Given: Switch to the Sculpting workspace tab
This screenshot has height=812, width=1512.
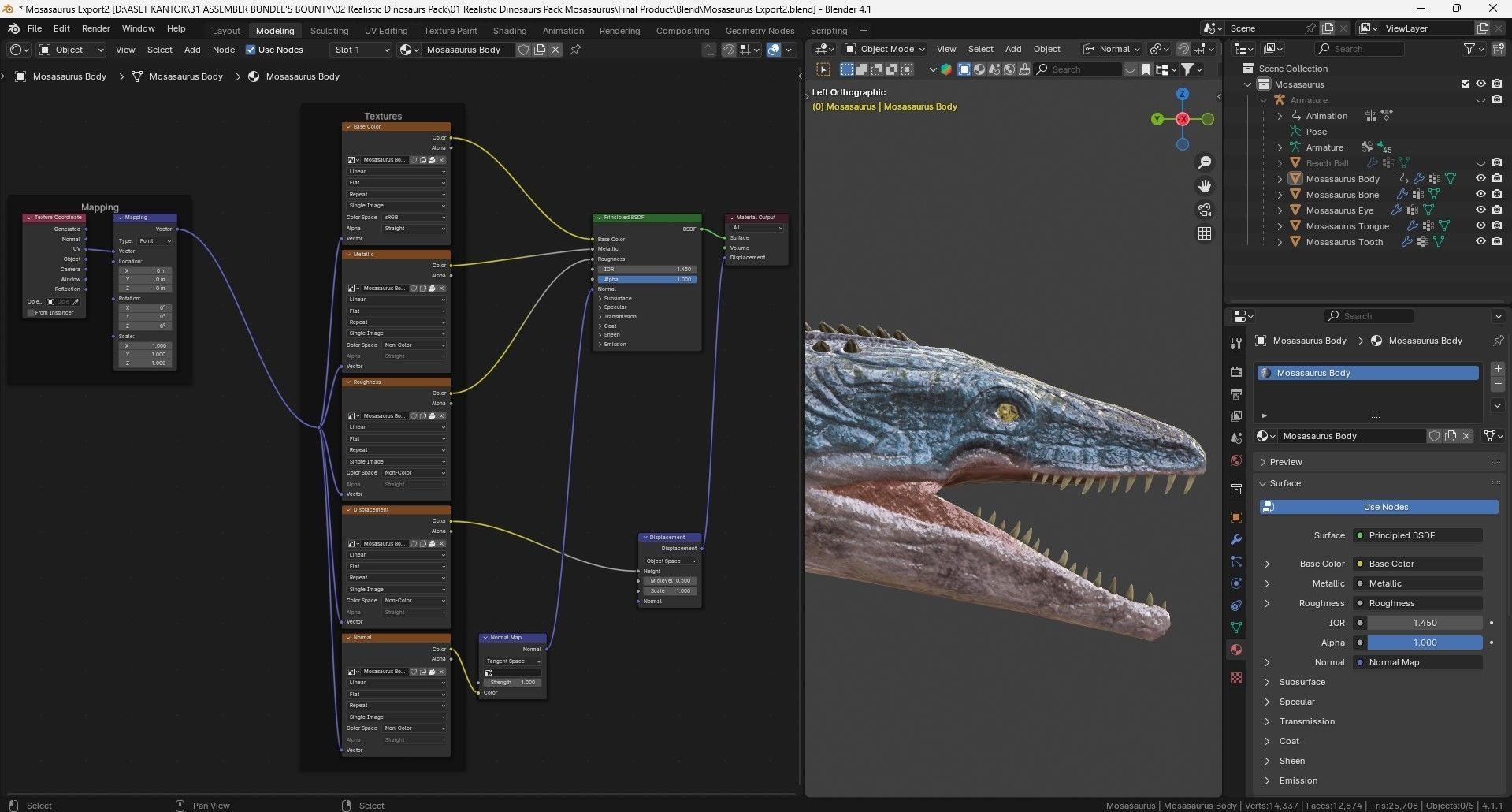Looking at the screenshot, I should (329, 31).
